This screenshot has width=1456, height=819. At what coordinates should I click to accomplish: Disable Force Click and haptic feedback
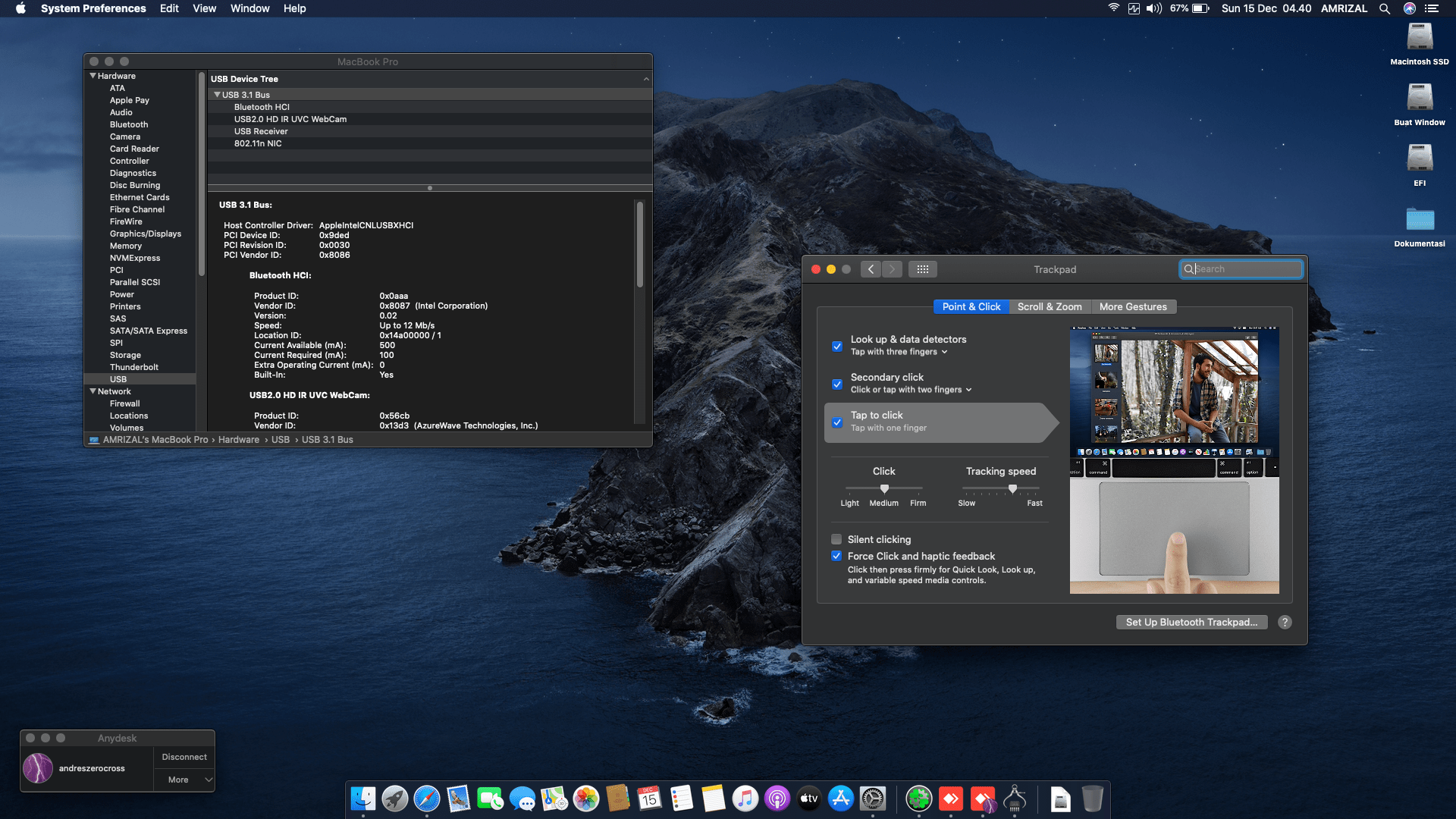click(836, 556)
